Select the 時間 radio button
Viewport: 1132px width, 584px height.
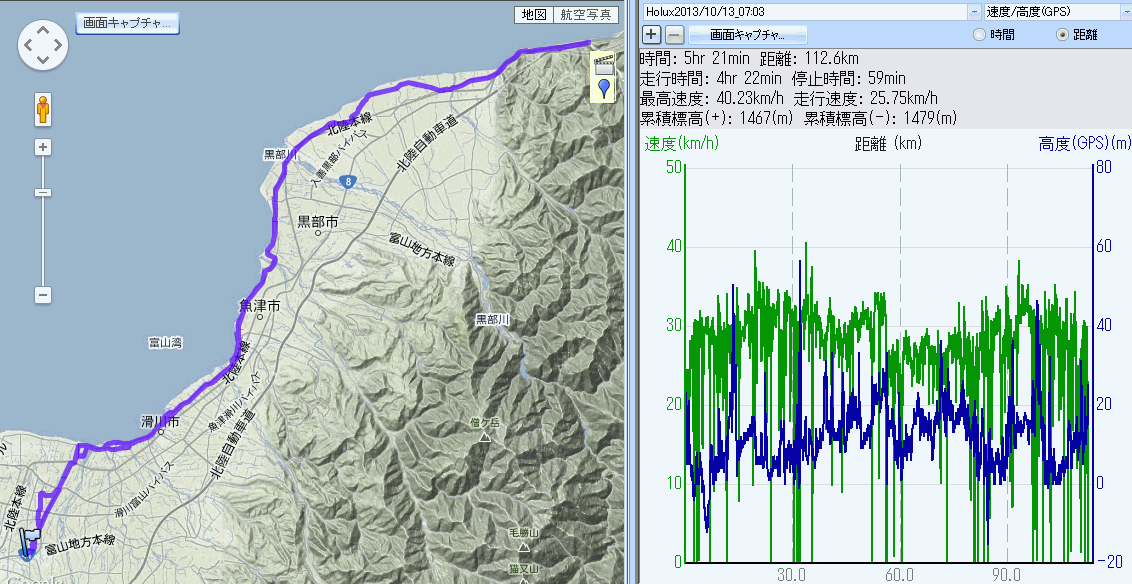pyautogui.click(x=980, y=35)
